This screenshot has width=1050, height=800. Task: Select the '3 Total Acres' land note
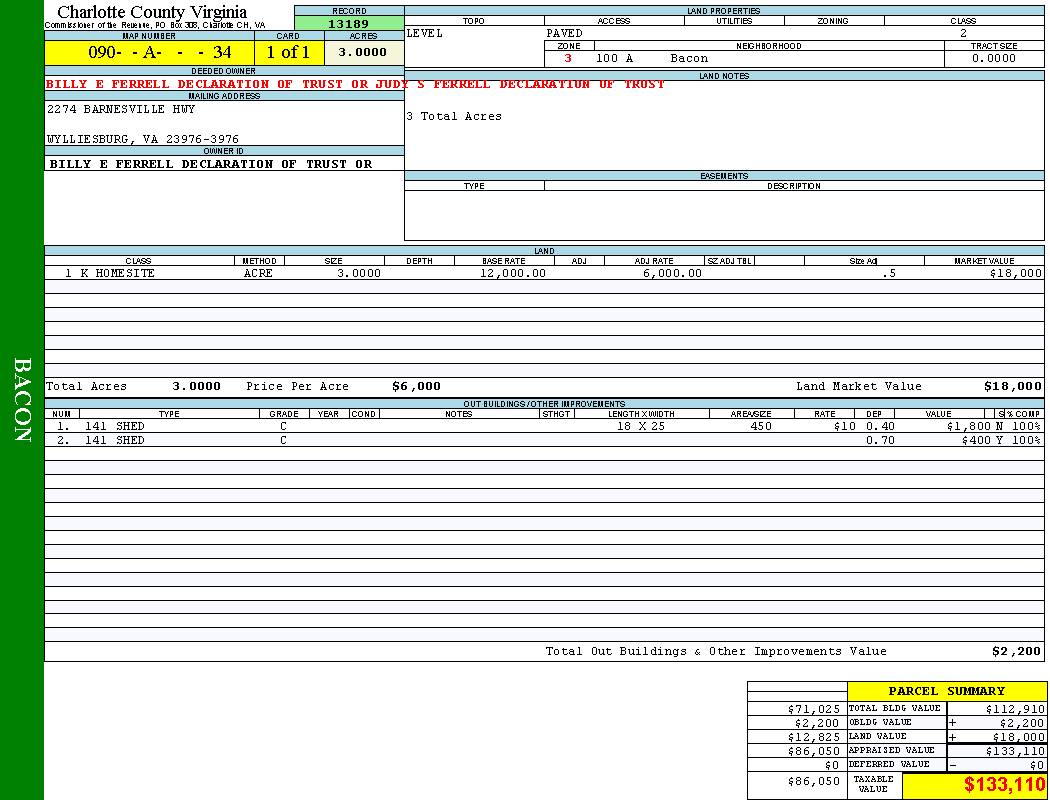pyautogui.click(x=454, y=117)
